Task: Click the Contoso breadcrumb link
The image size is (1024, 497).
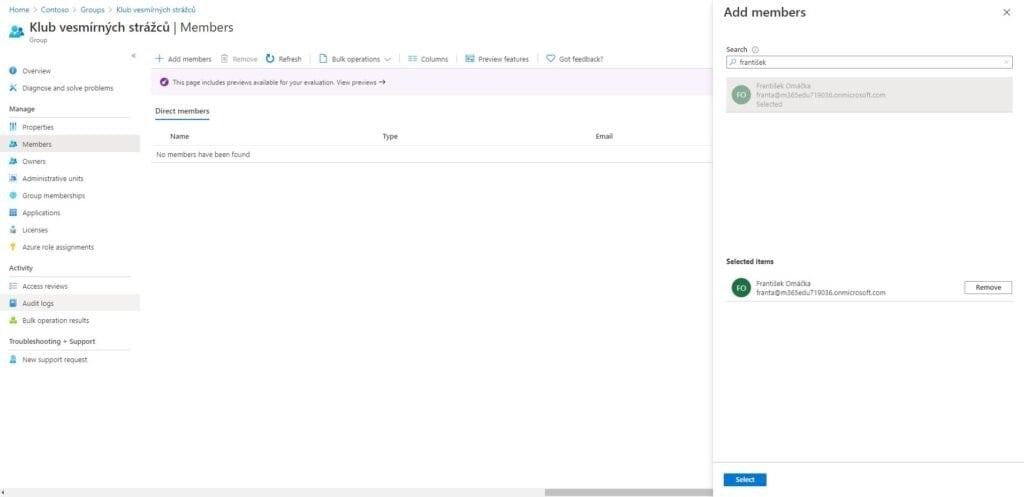Action: pyautogui.click(x=55, y=9)
